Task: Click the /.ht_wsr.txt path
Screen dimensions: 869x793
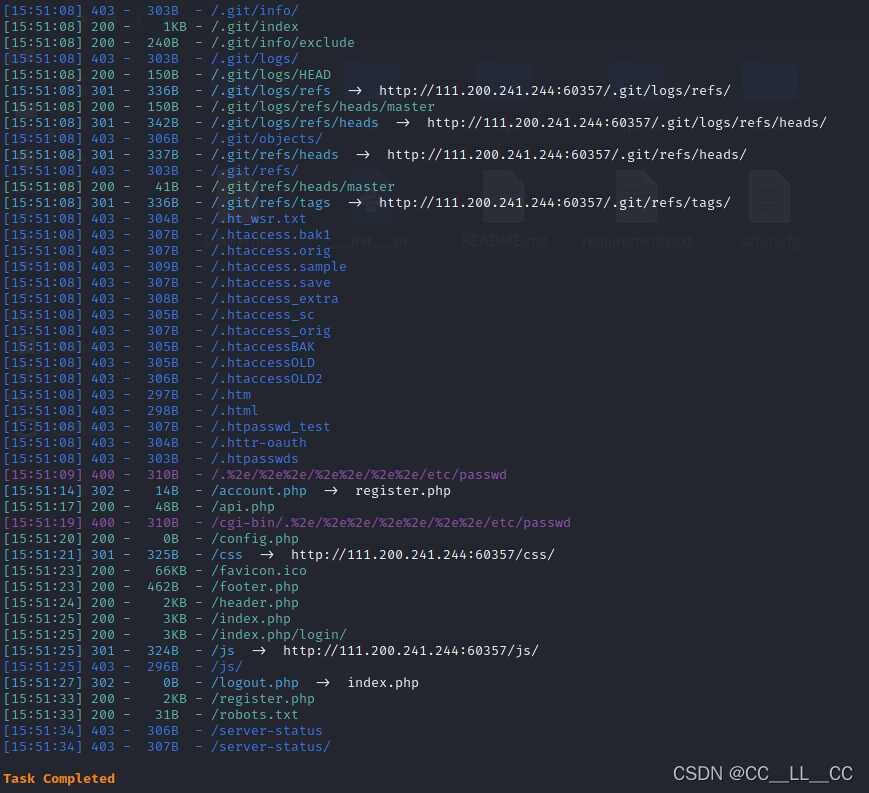Action: pos(259,219)
